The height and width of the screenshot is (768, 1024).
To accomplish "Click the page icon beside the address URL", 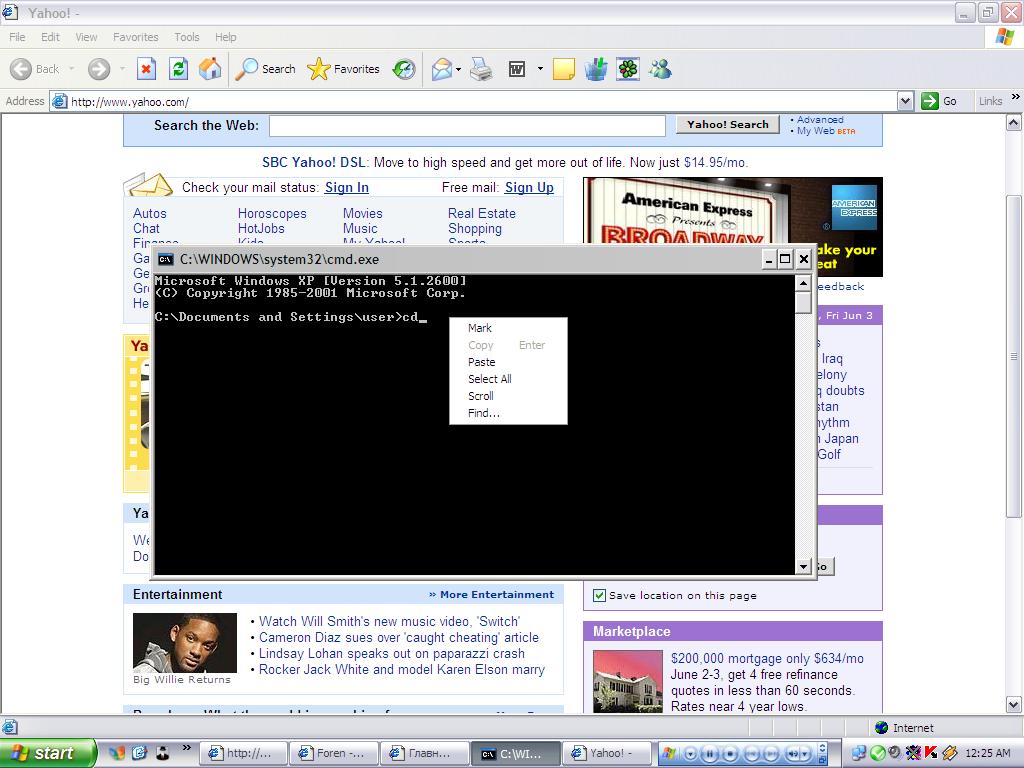I will tap(59, 101).
